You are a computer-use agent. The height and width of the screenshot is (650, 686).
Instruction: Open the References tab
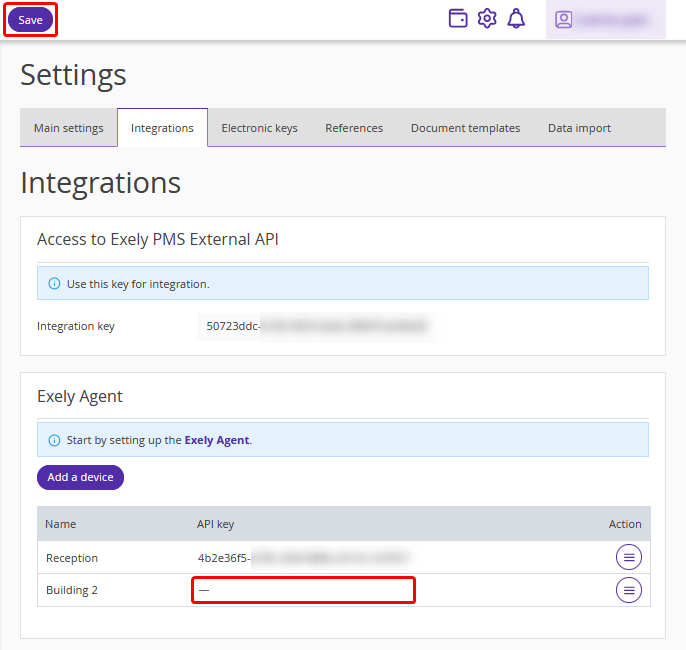[x=354, y=128]
